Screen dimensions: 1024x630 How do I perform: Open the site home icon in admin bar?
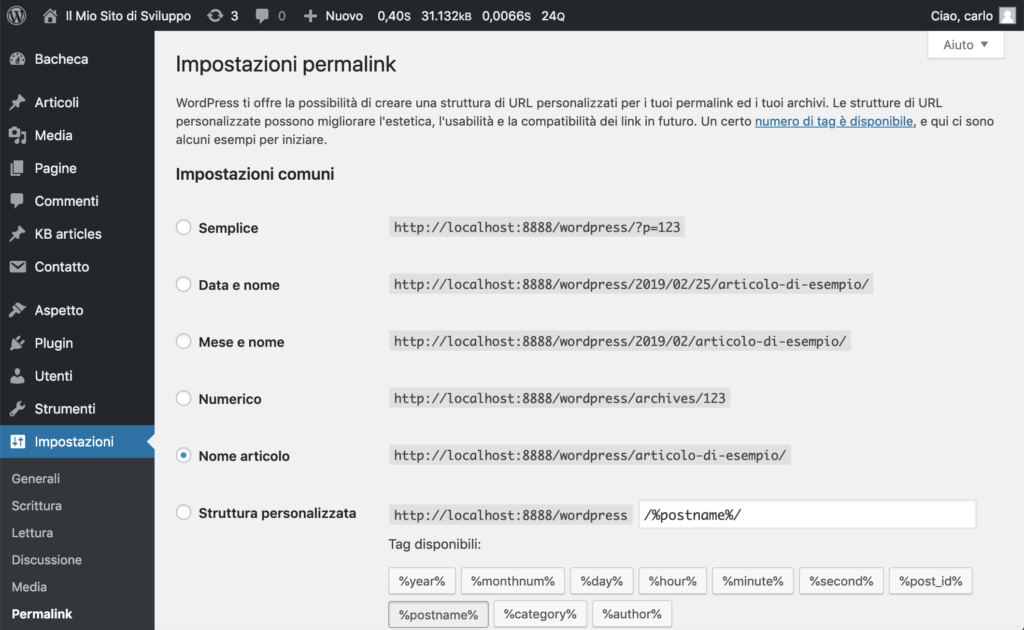(50, 16)
